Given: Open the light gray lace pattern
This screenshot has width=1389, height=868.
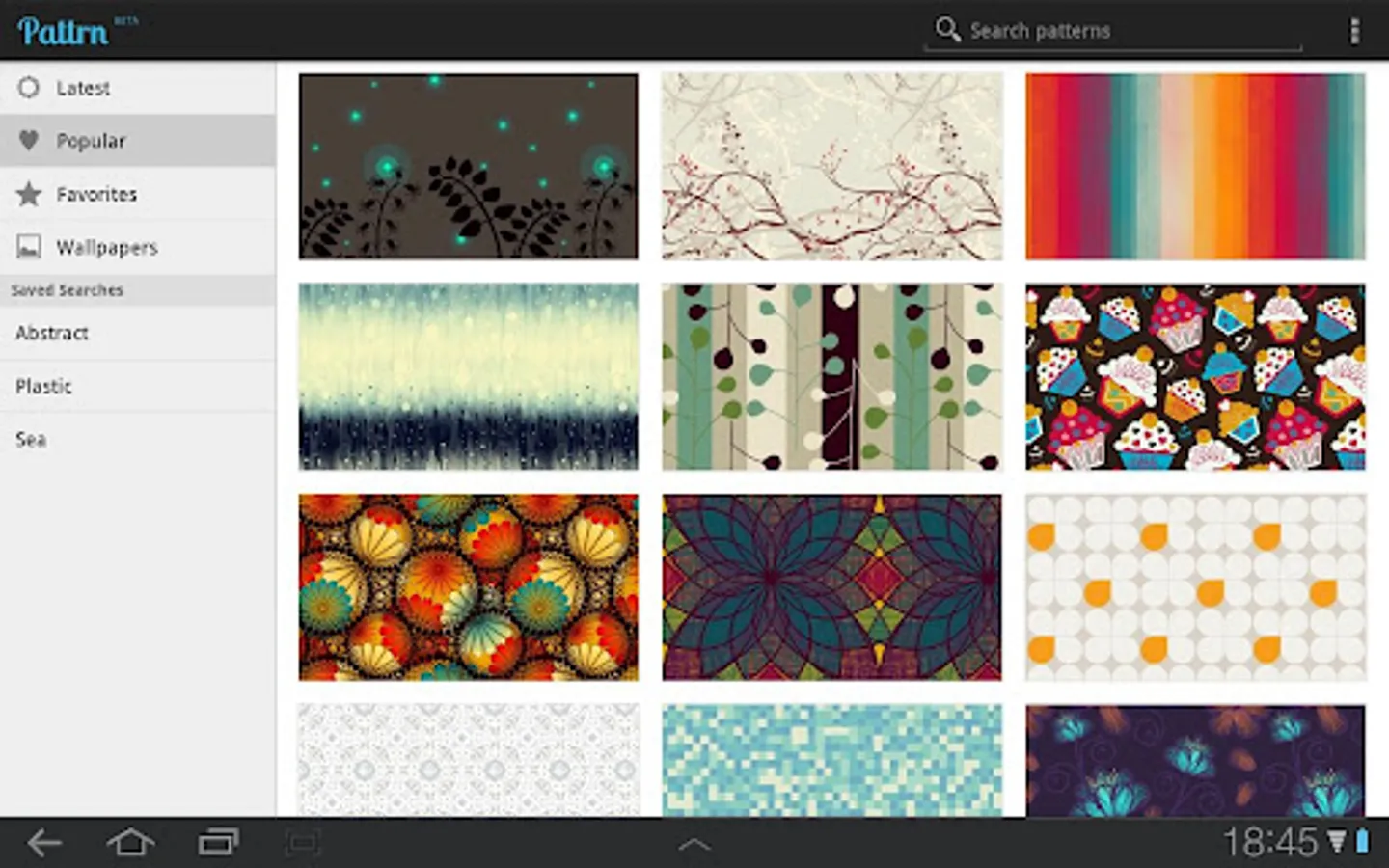Looking at the screenshot, I should pyautogui.click(x=468, y=760).
